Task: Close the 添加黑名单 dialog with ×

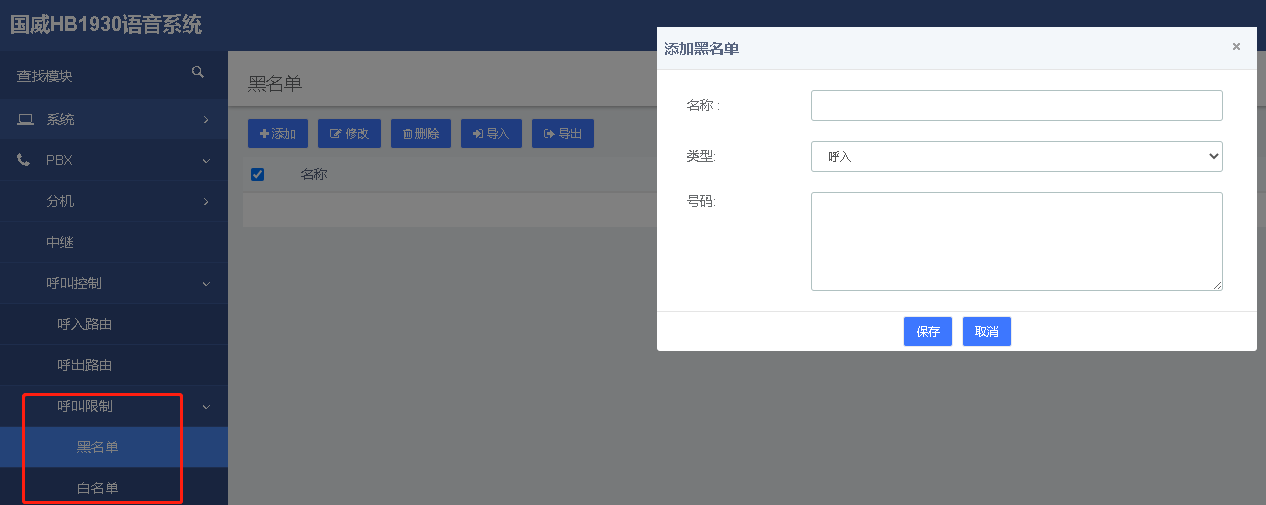Action: coord(1236,46)
